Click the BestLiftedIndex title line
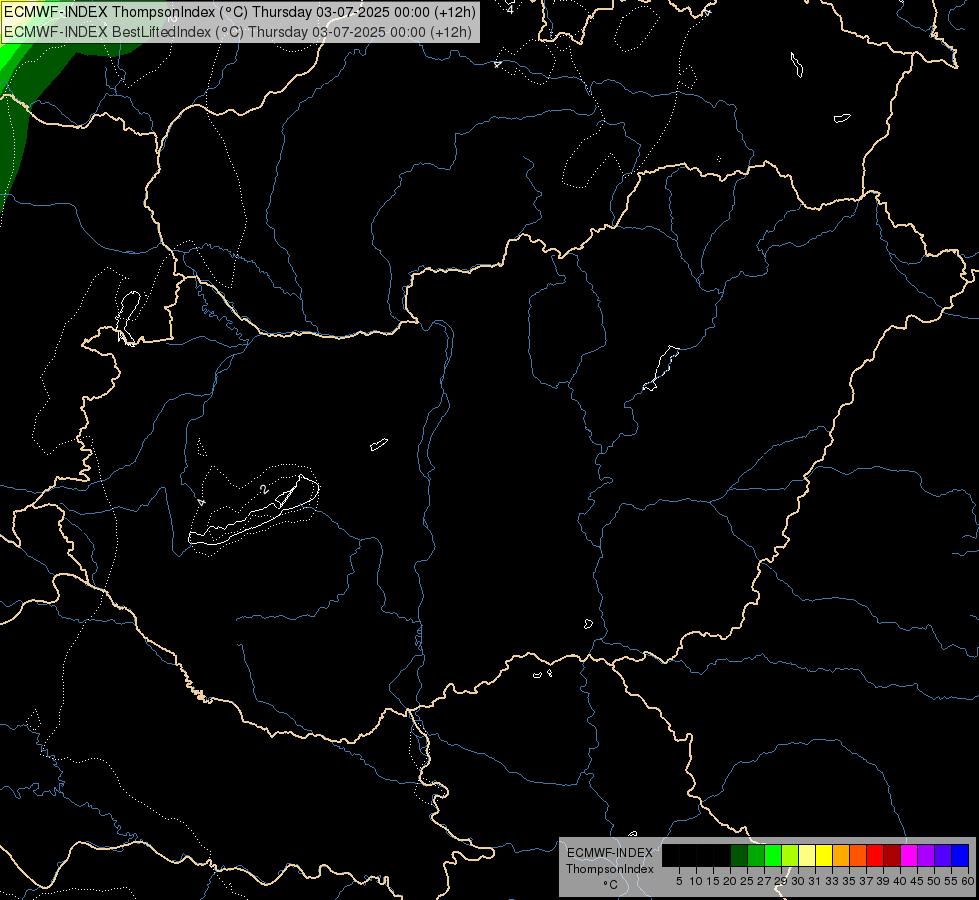 pyautogui.click(x=237, y=31)
